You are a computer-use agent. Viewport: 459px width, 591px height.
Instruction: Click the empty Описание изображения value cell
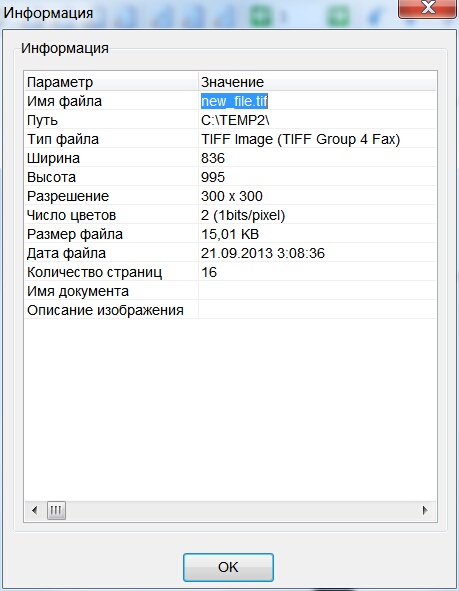(x=317, y=310)
